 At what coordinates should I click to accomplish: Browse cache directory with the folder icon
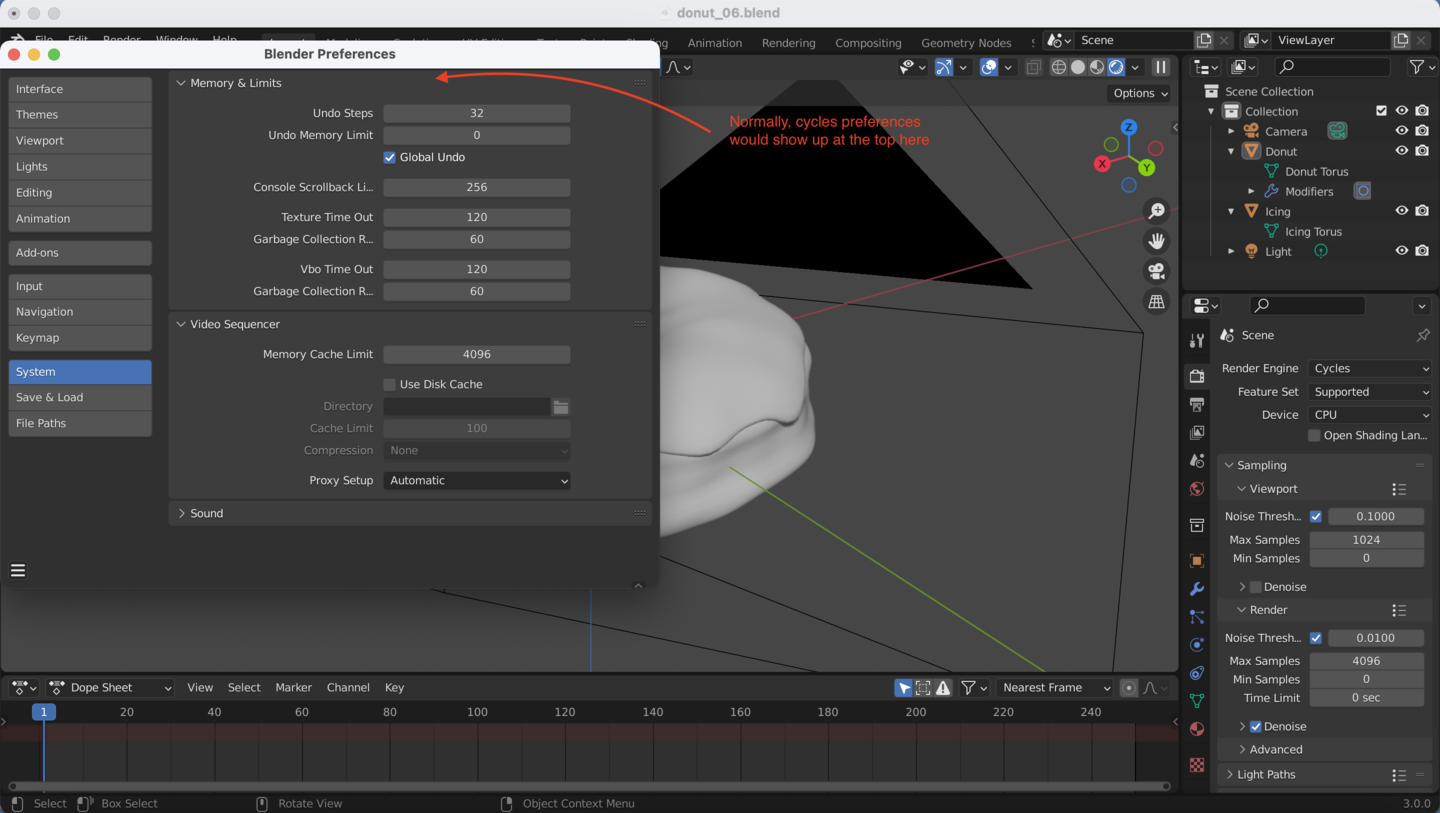point(561,407)
